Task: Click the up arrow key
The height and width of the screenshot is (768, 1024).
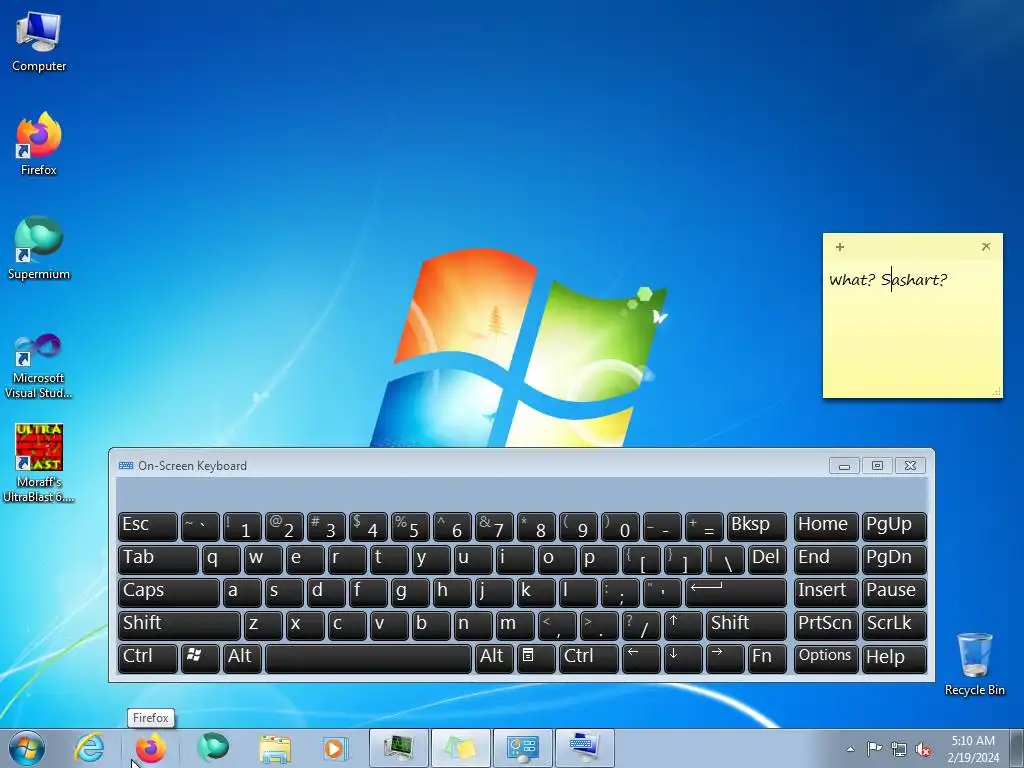Action: click(683, 625)
